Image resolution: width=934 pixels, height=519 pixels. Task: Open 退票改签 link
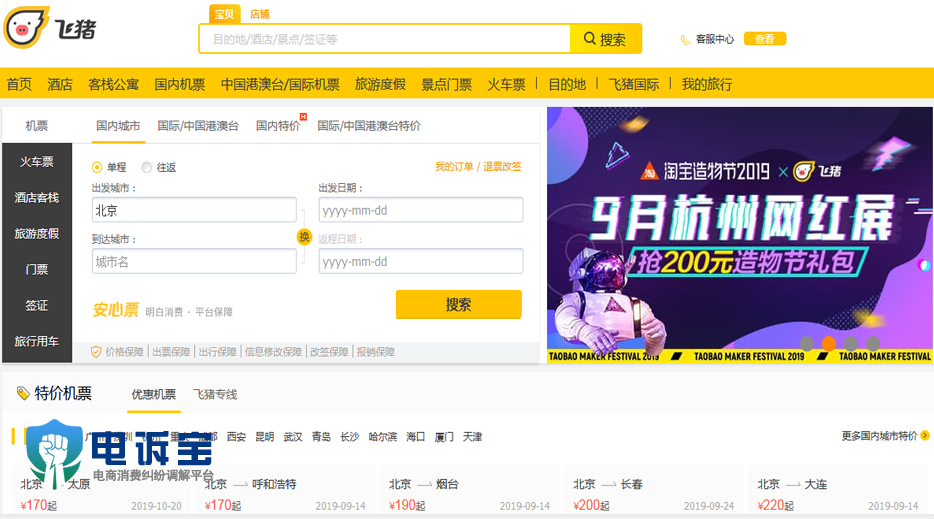[502, 166]
